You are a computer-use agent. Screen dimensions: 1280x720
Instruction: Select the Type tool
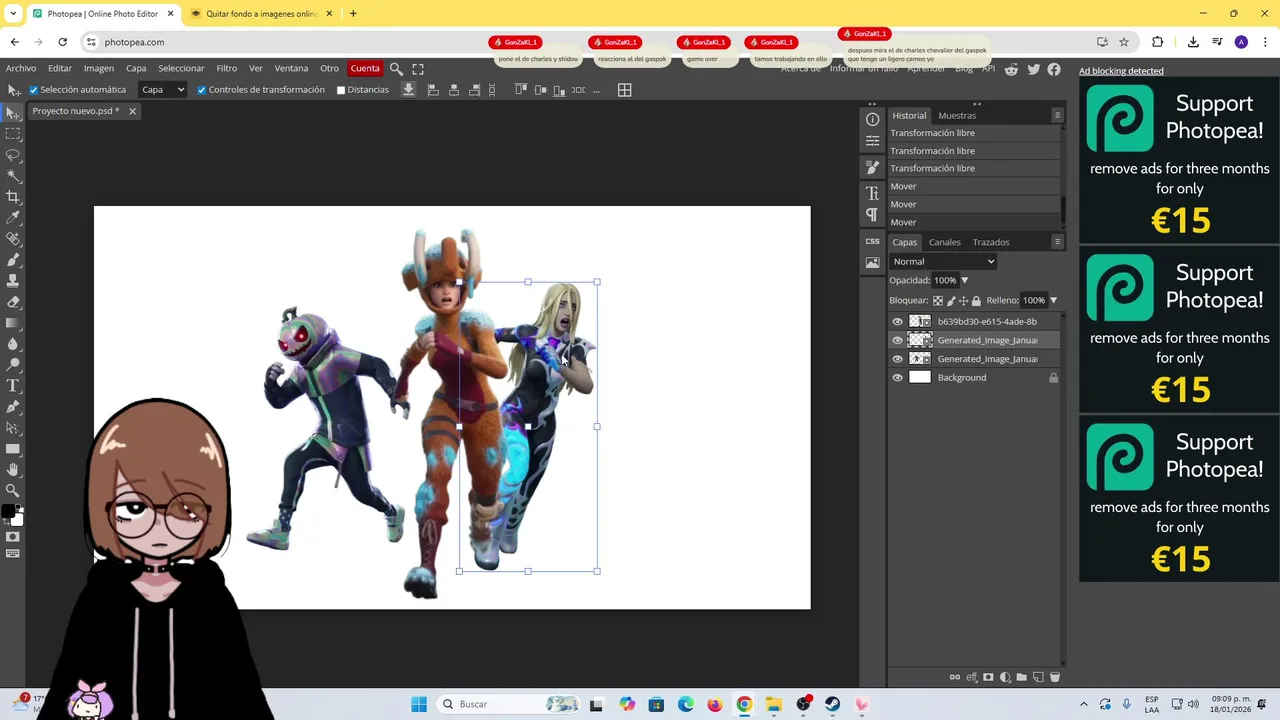(x=13, y=385)
